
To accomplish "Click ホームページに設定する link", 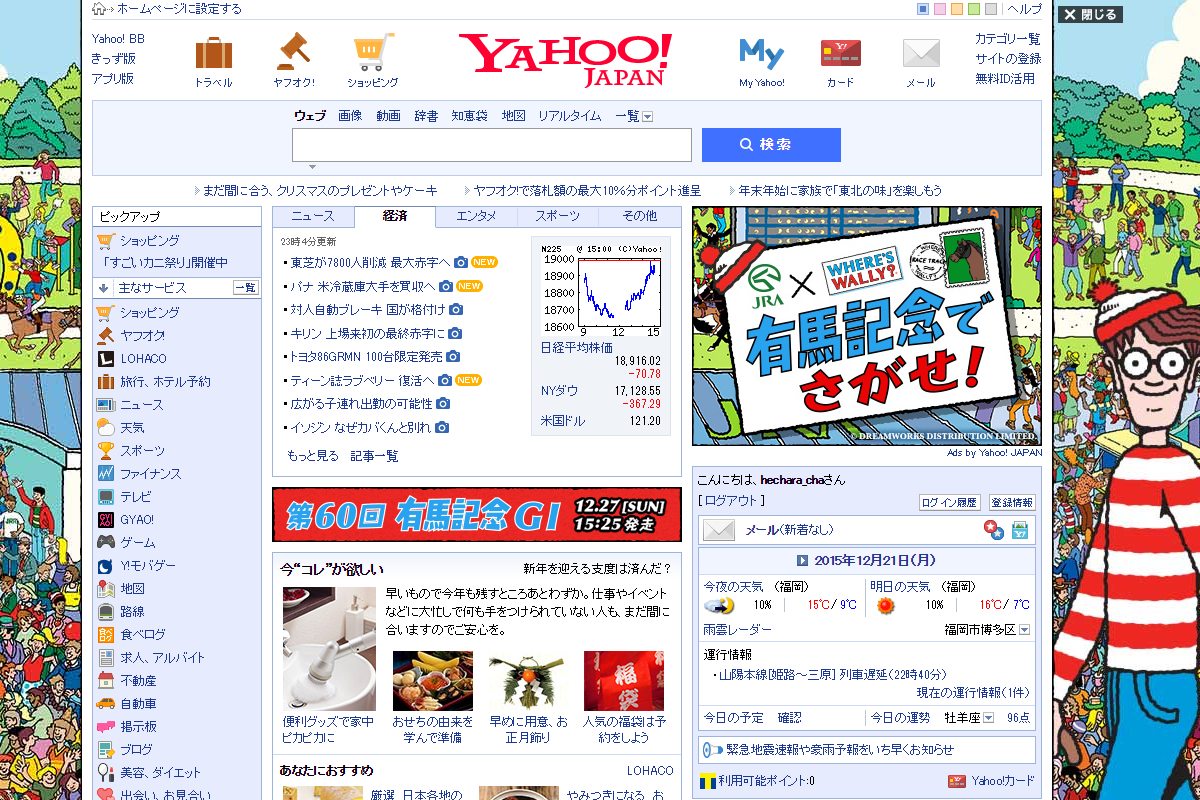I will coord(179,9).
